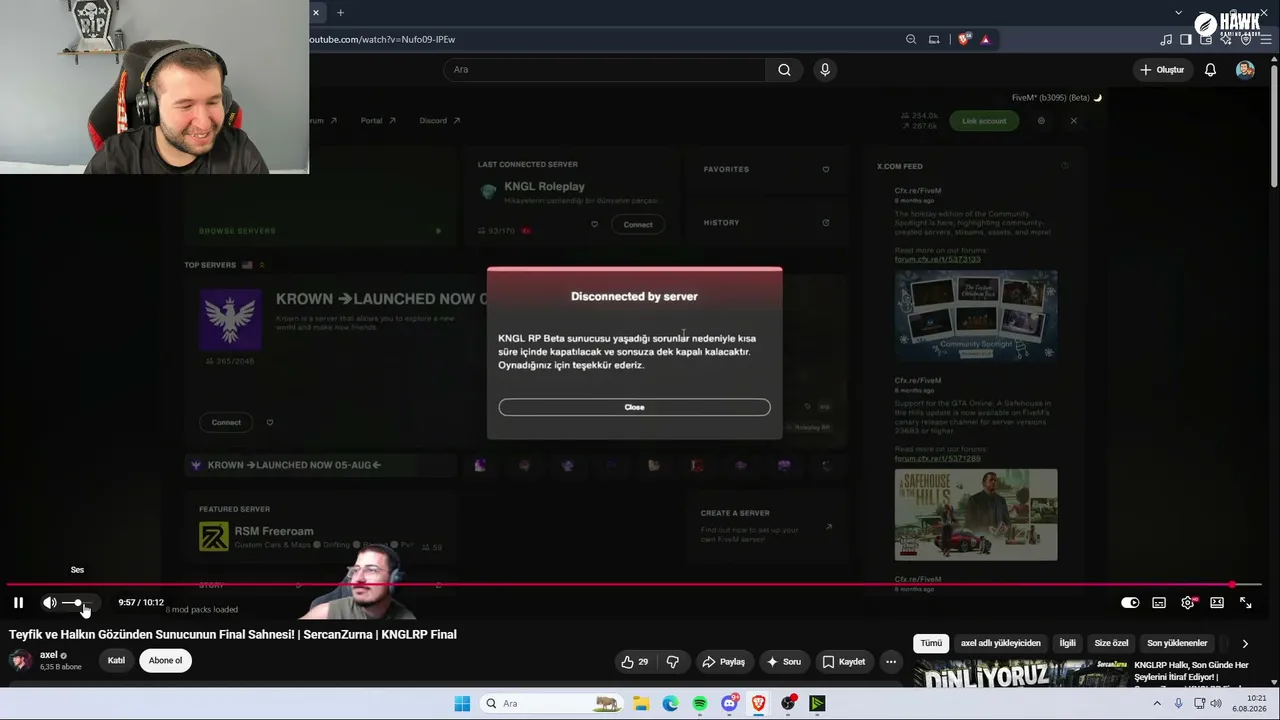Search by voice with microphone icon

coord(825,70)
